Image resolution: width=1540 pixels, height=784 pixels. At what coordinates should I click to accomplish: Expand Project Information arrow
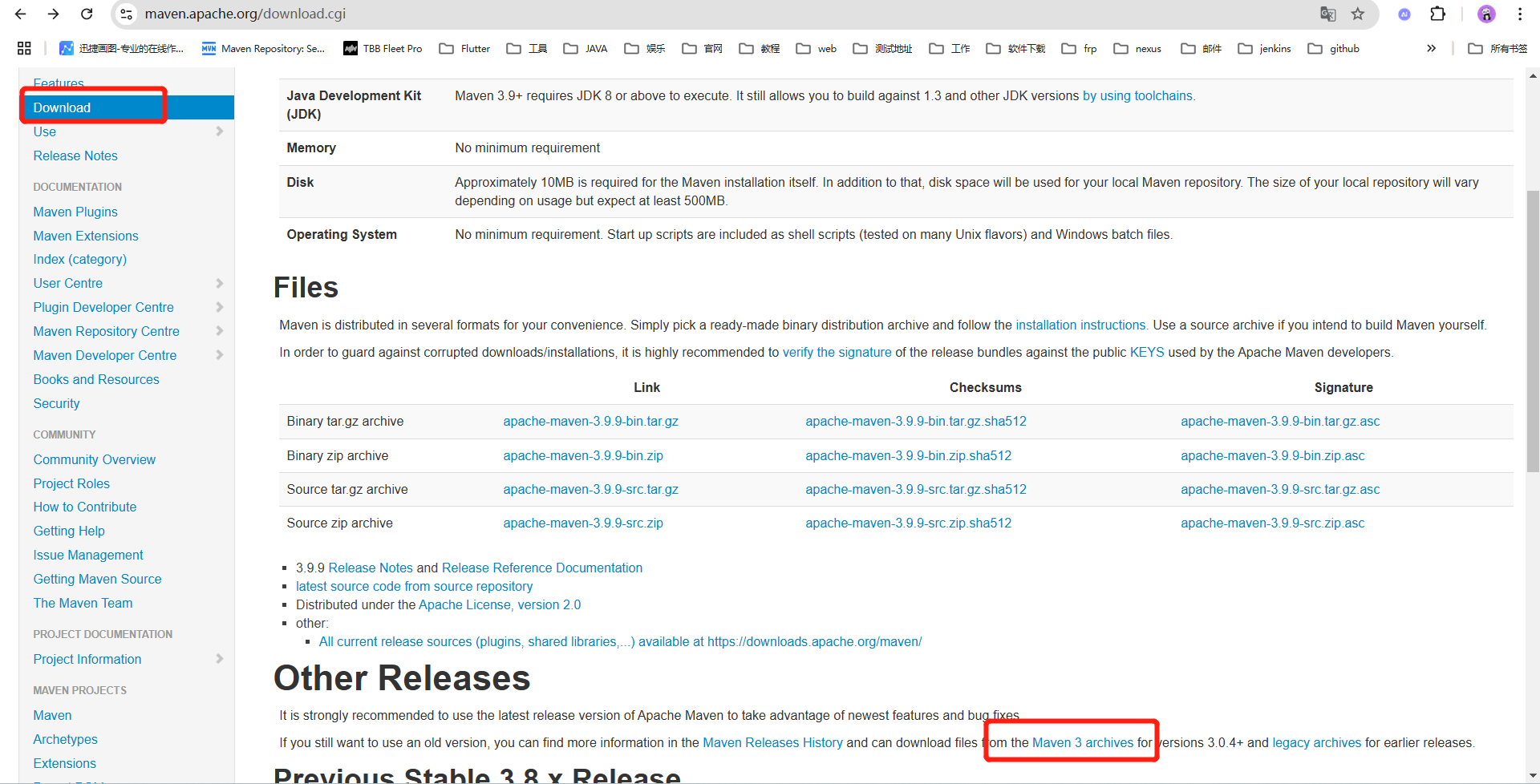pyautogui.click(x=220, y=658)
